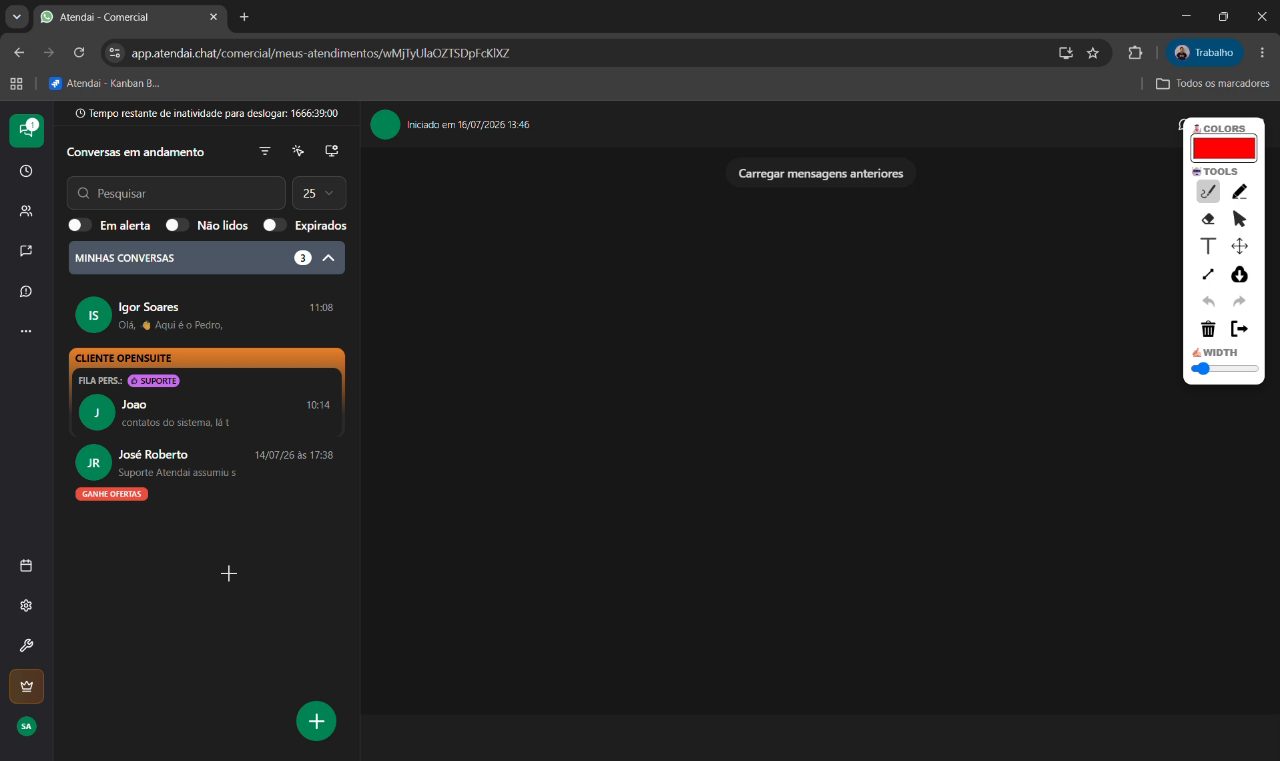Click the crown icon in the sidebar
The width and height of the screenshot is (1280, 761).
(26, 686)
